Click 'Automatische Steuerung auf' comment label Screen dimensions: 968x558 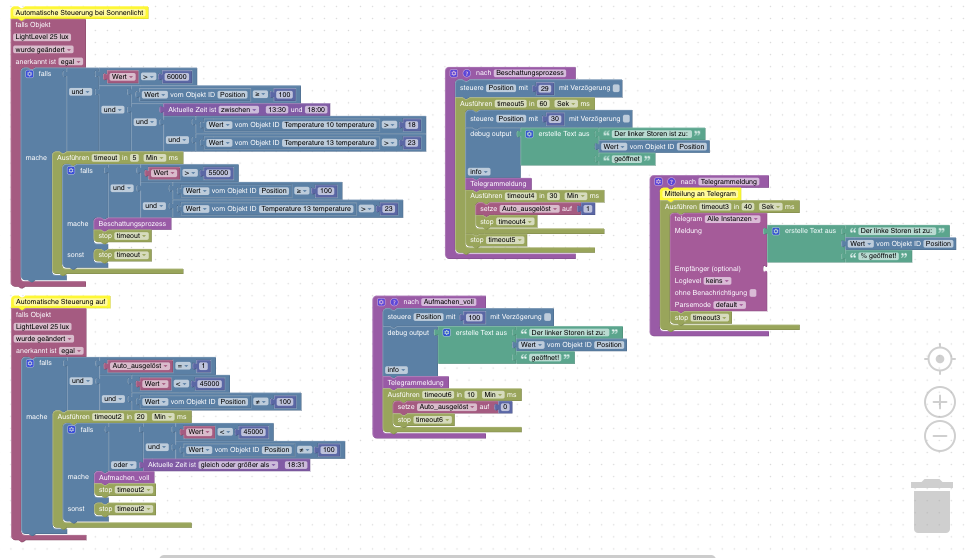coord(60,302)
